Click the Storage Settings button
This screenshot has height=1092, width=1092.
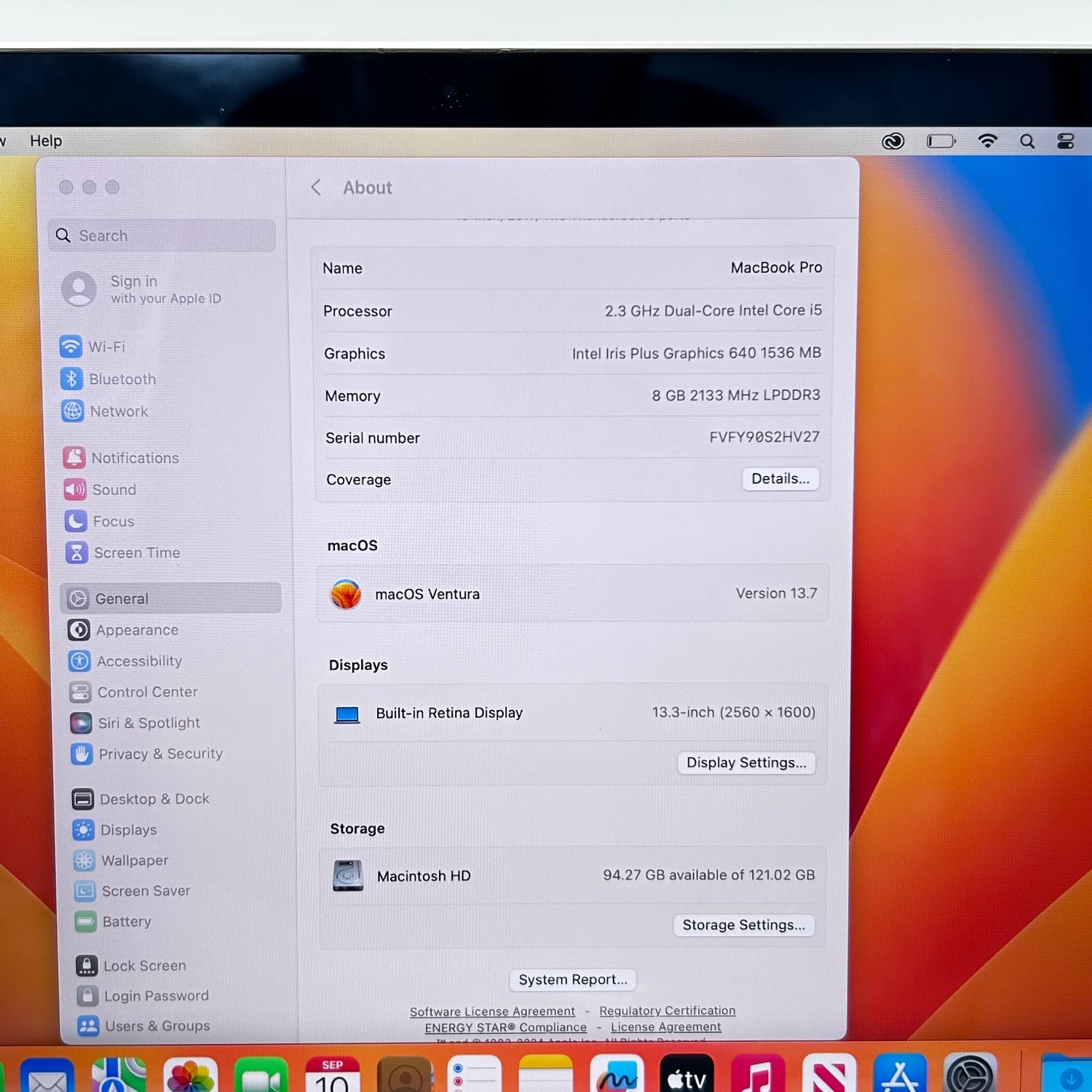pyautogui.click(x=743, y=925)
